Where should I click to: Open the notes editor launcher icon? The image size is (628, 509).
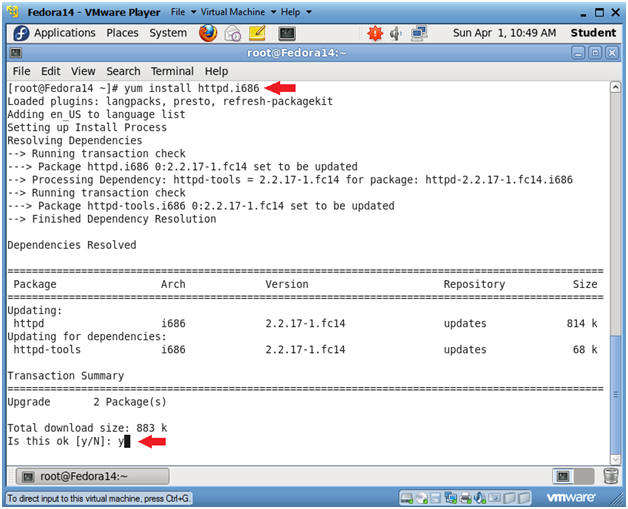(257, 33)
